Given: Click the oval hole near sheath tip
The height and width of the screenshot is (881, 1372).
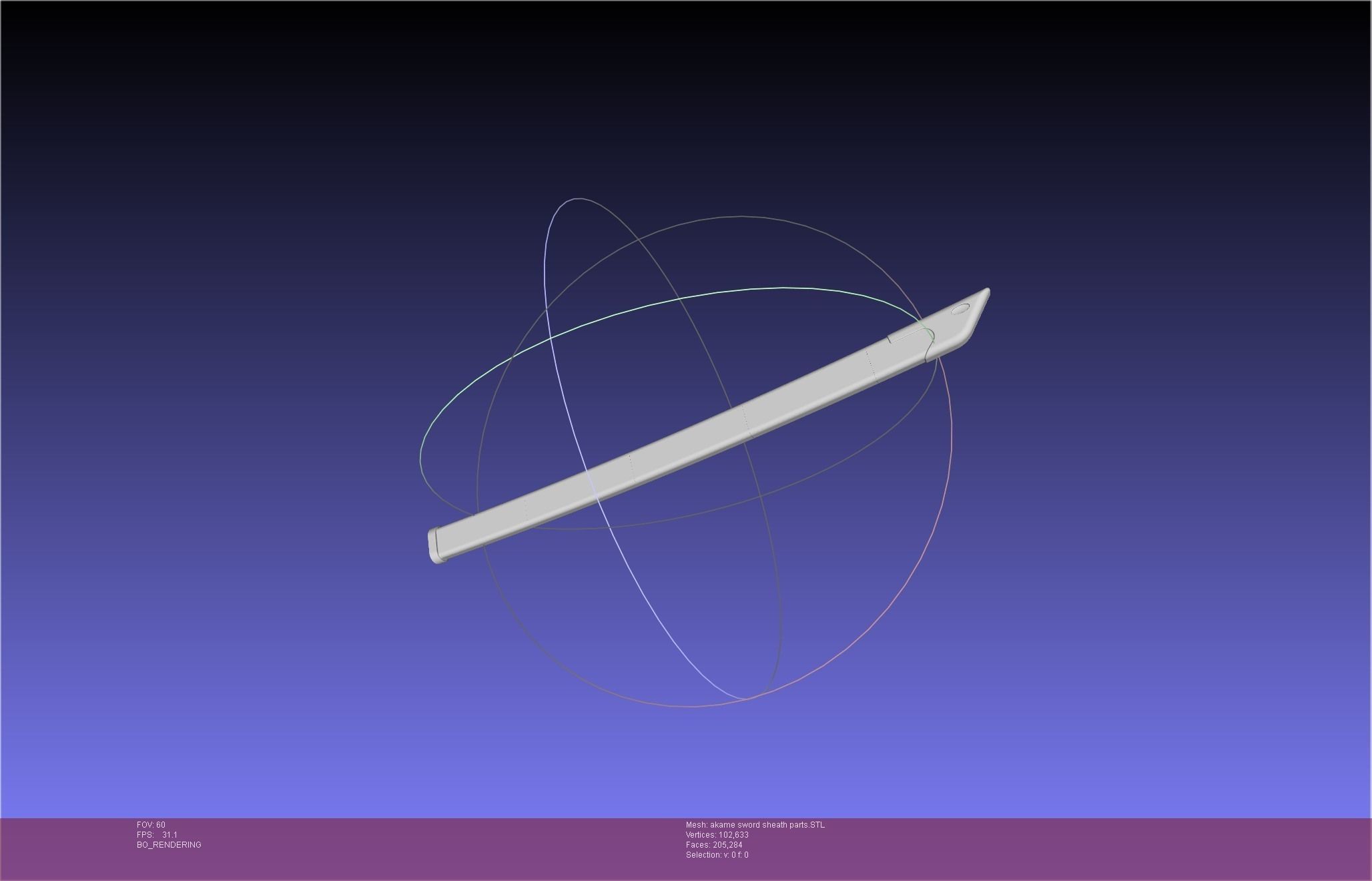Looking at the screenshot, I should tap(960, 308).
